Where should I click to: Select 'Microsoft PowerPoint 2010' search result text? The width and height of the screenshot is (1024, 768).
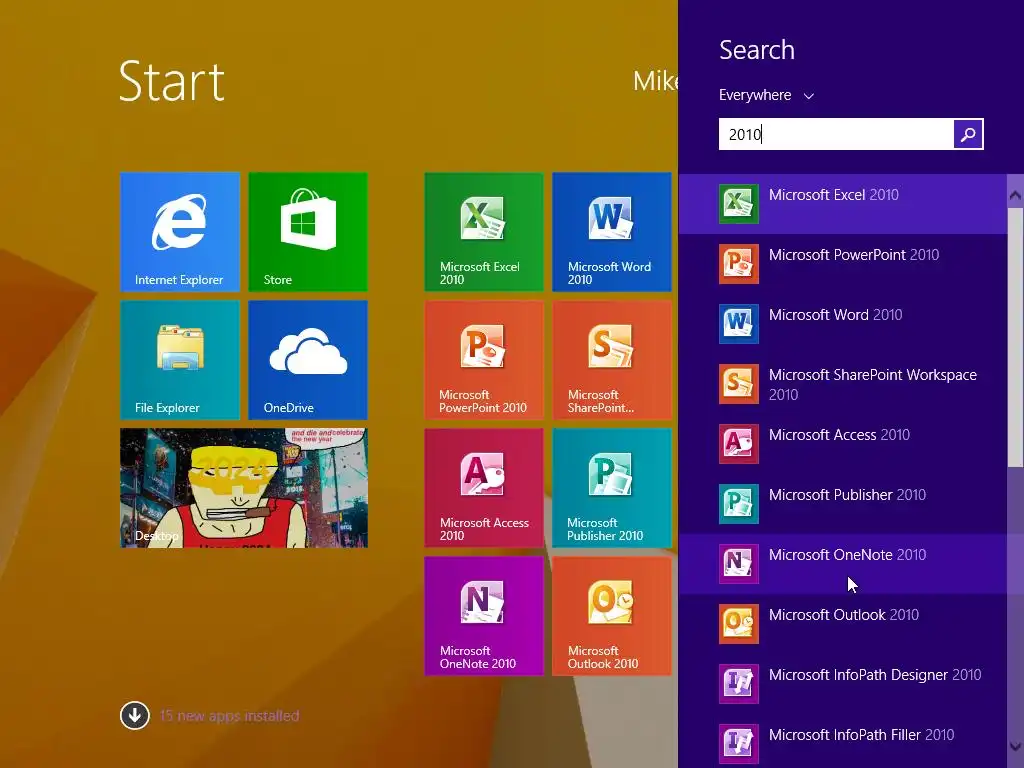(x=854, y=255)
